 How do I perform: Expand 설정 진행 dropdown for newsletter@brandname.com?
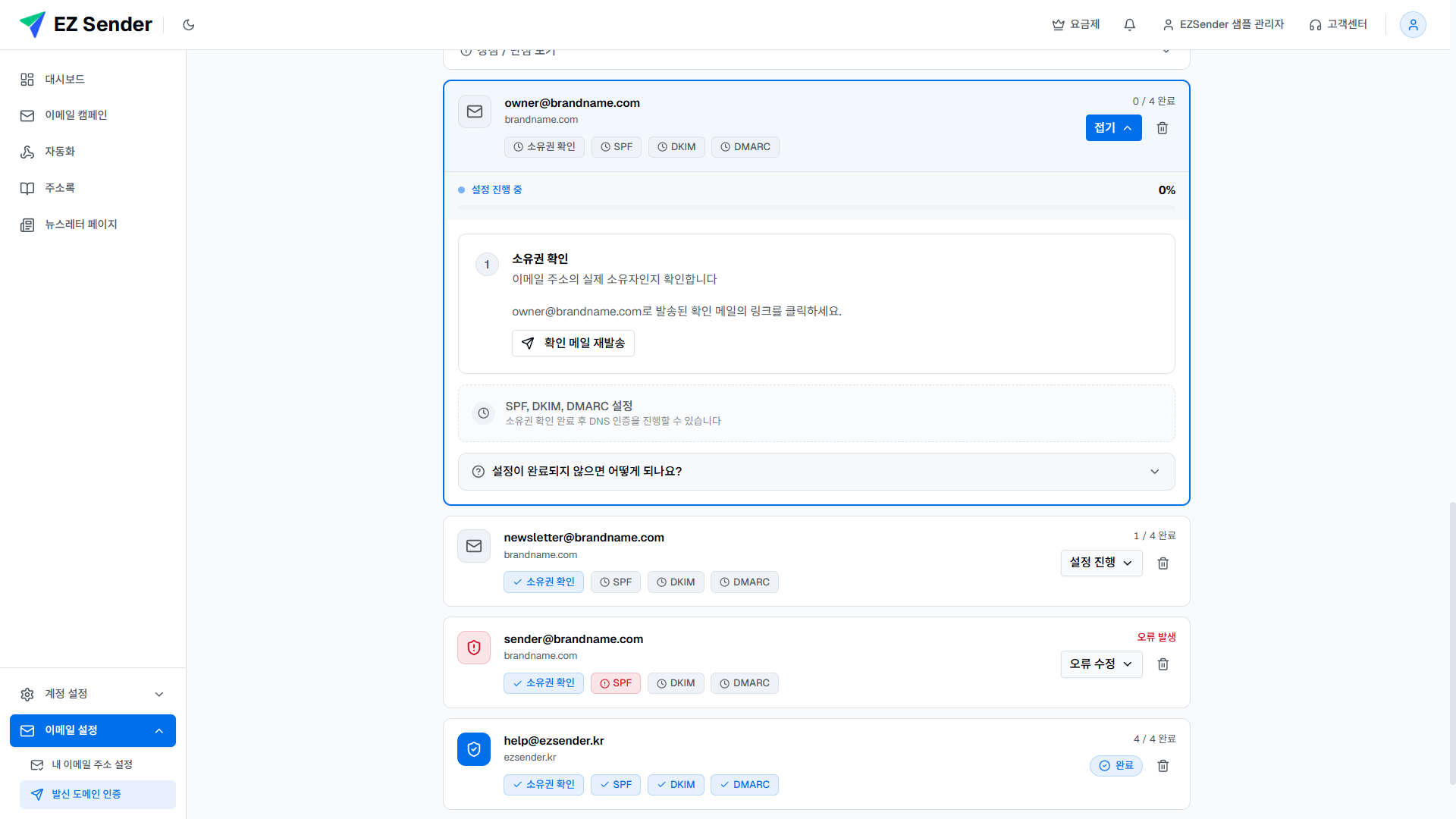pyautogui.click(x=1101, y=563)
